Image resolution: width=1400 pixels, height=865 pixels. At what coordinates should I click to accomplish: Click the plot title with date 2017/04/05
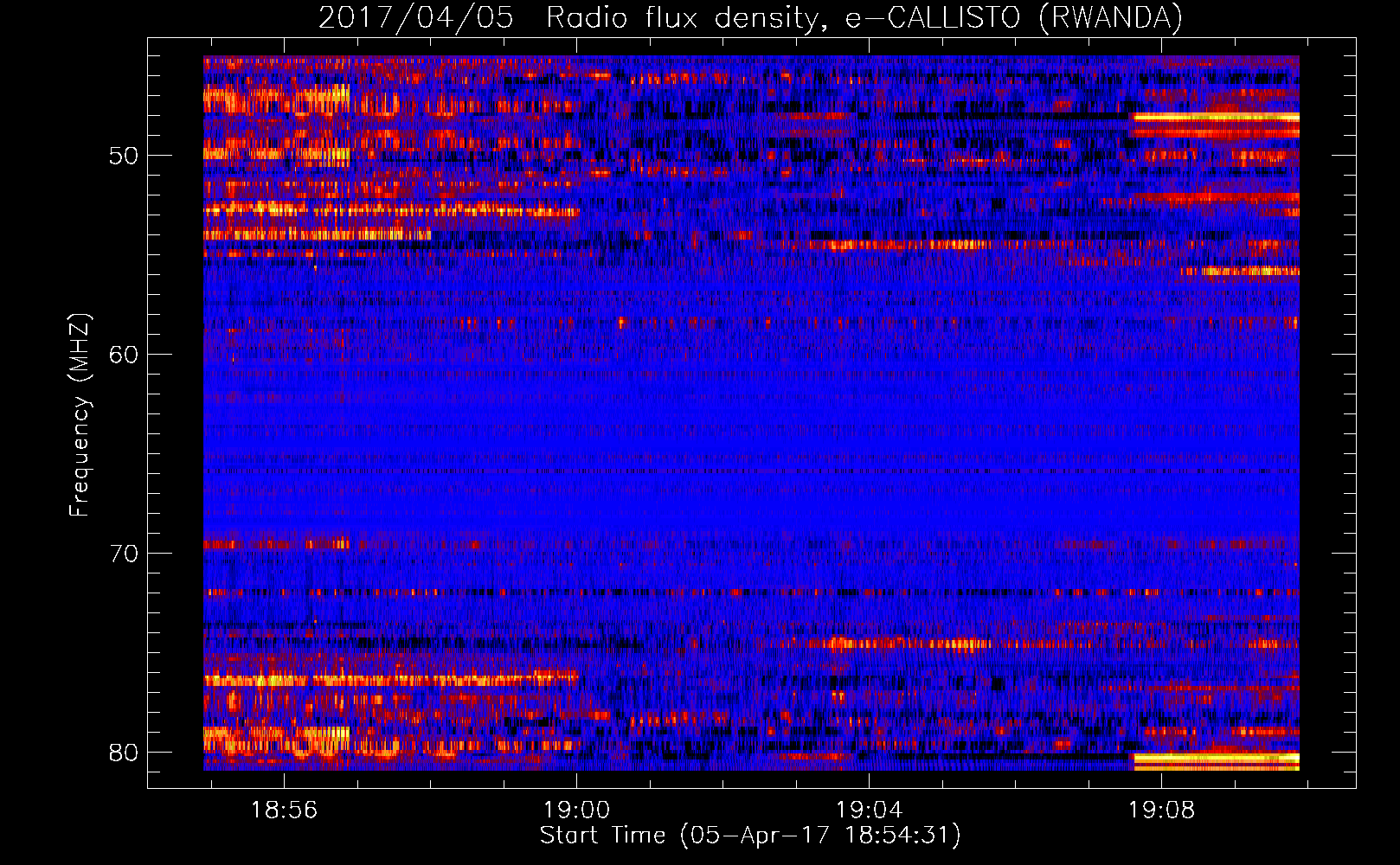750,18
